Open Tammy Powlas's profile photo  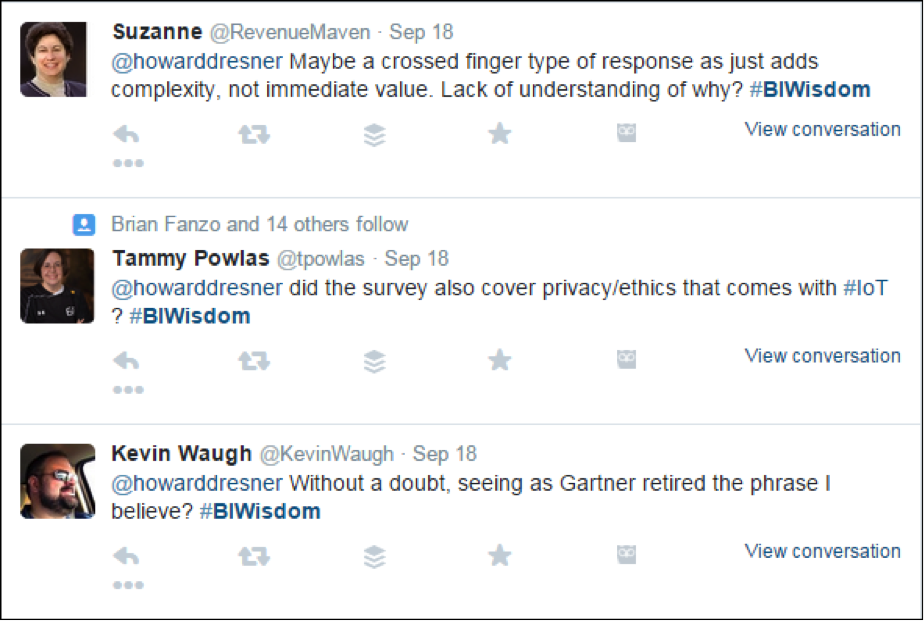coord(57,286)
